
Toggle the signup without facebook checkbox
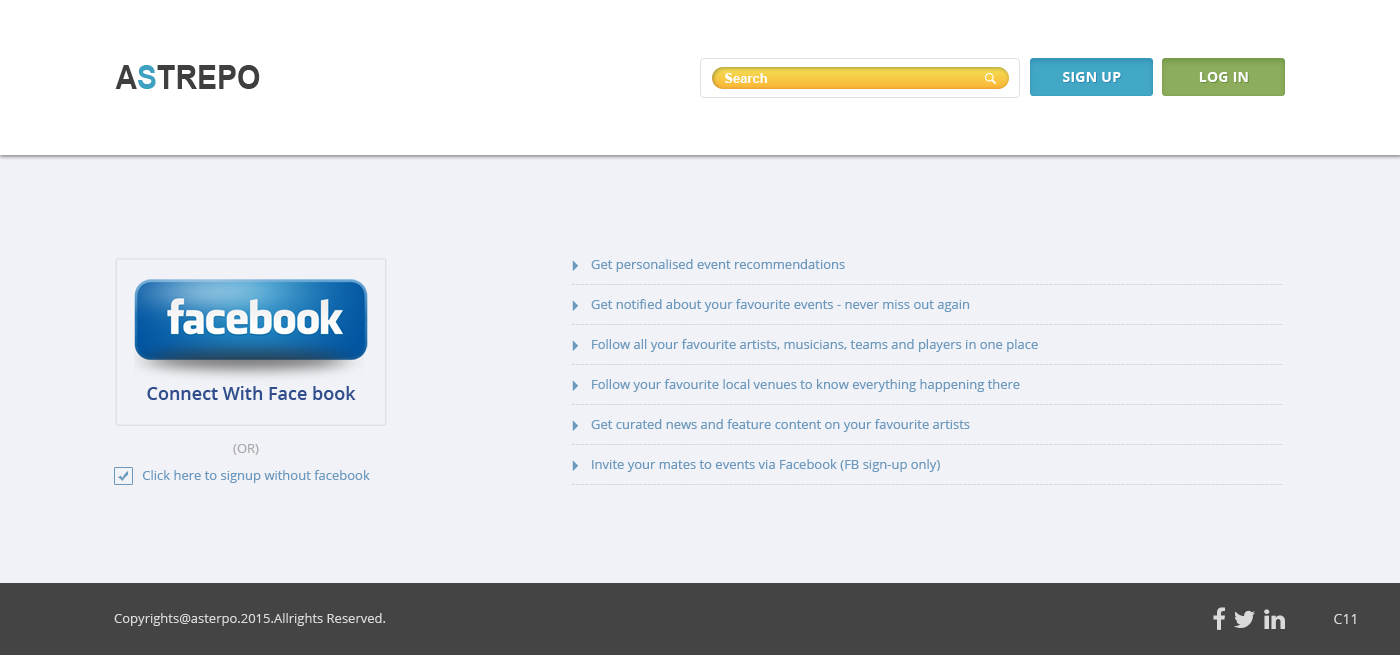(x=124, y=476)
